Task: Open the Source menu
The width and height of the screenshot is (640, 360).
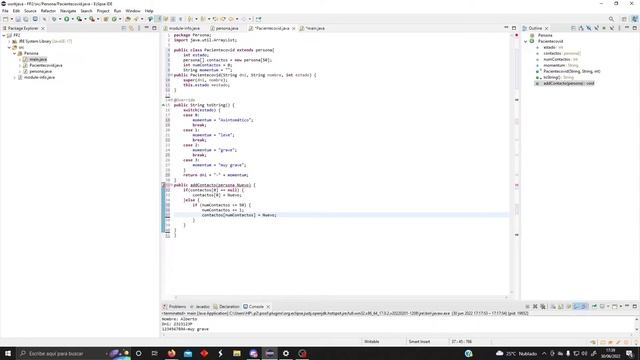Action: (x=30, y=11)
